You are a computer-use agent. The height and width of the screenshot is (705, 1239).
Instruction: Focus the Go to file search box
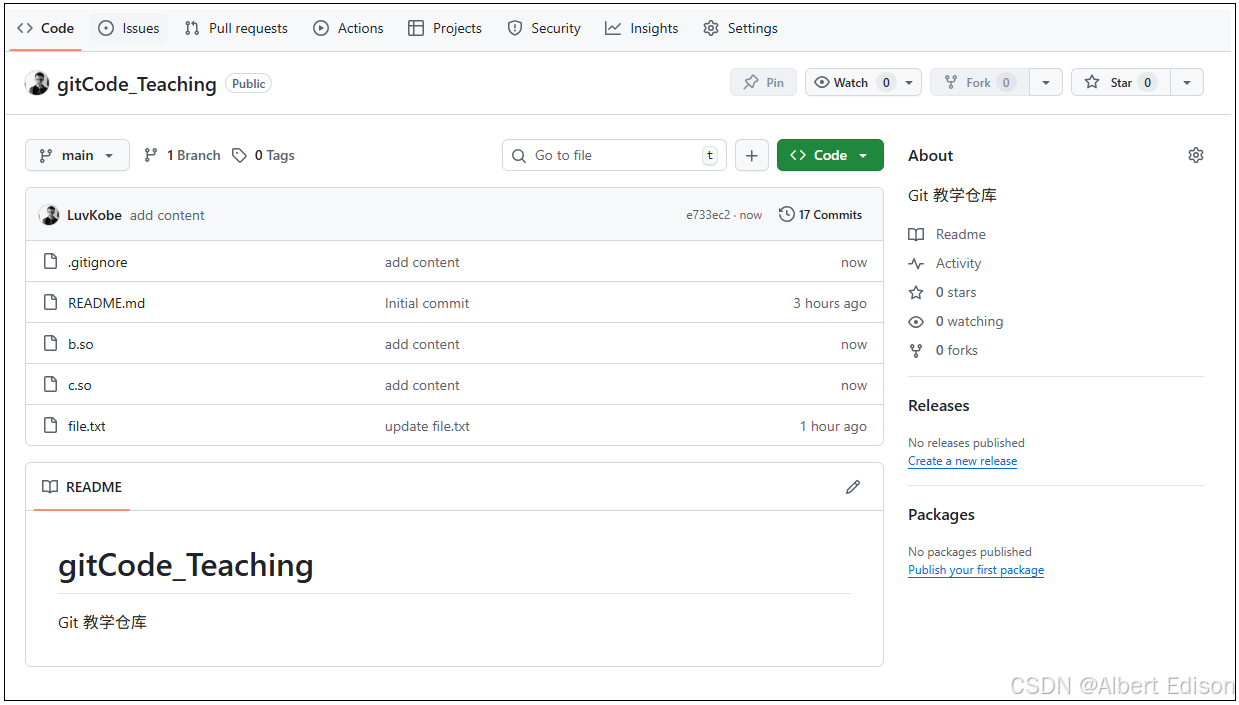click(614, 155)
